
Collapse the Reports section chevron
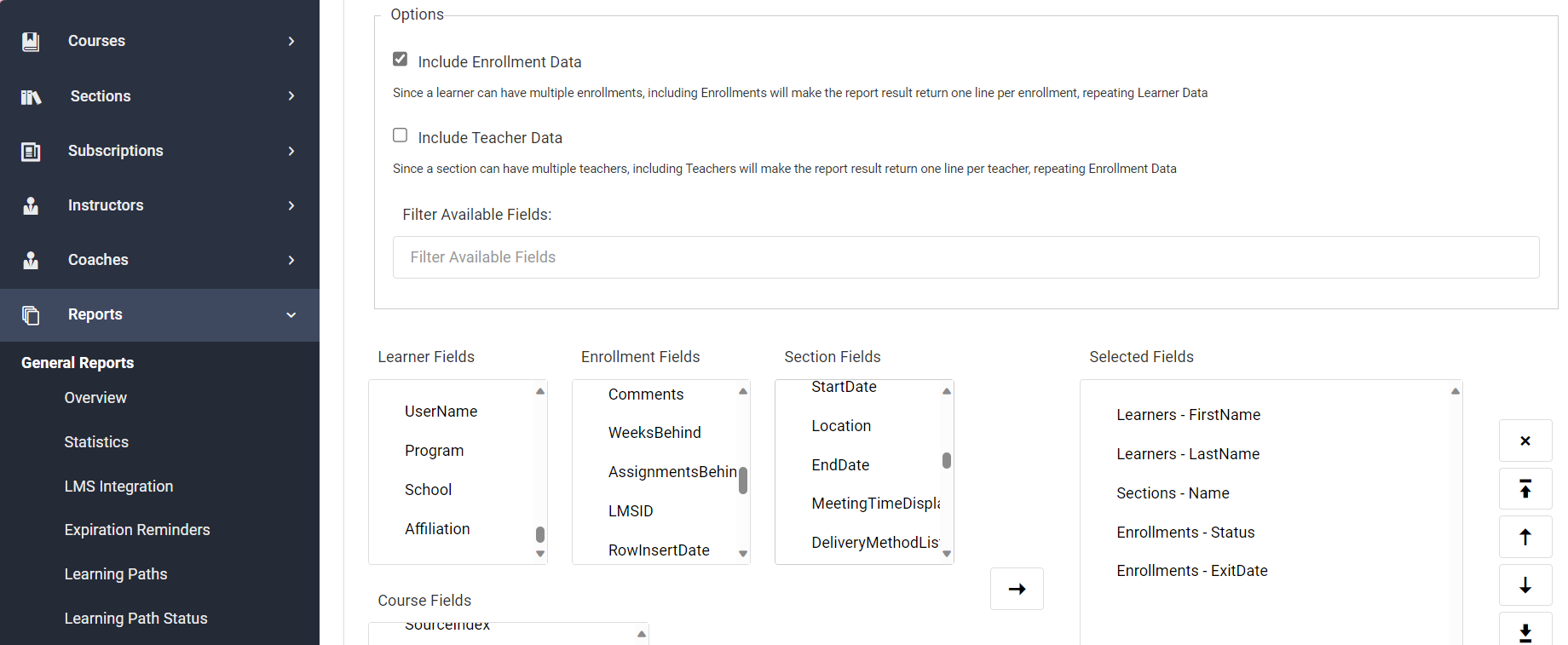click(291, 314)
